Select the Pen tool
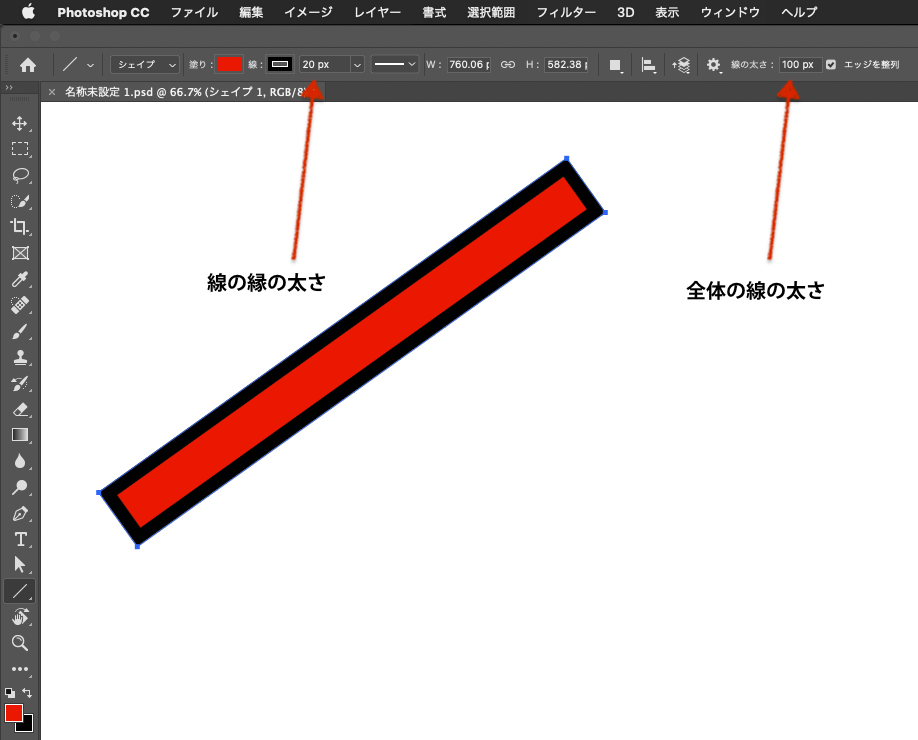The image size is (918, 740). [20, 513]
